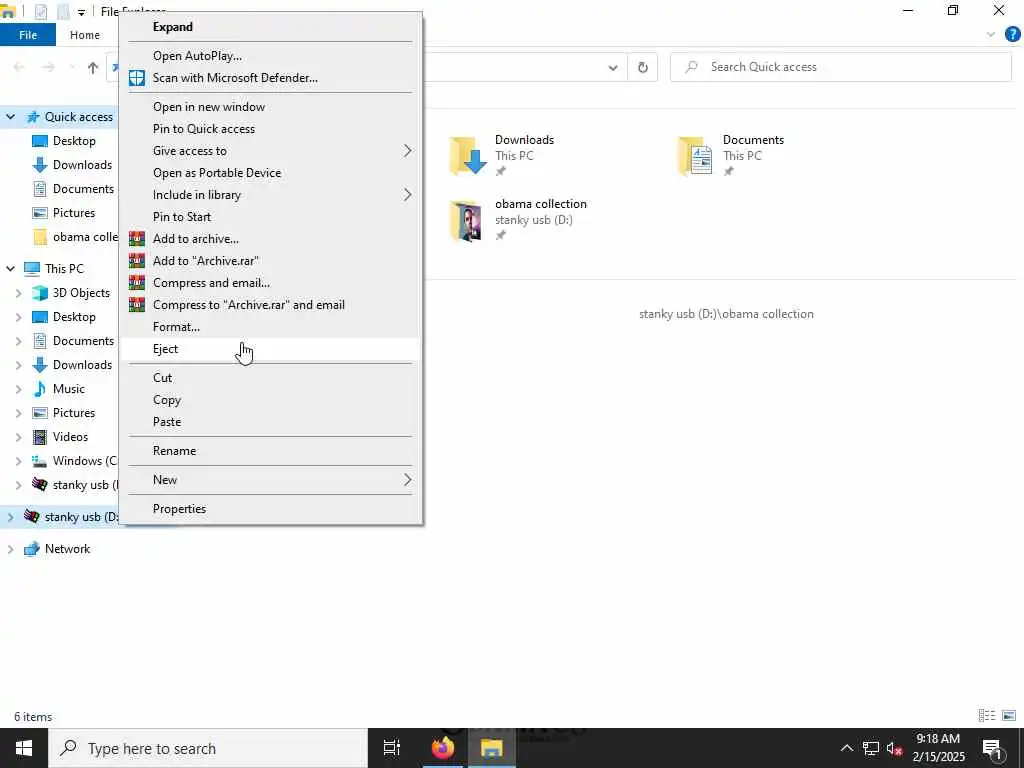Click the recent path stanky usb (D:)\obama collection
Viewport: 1024px width, 768px height.
(x=726, y=314)
